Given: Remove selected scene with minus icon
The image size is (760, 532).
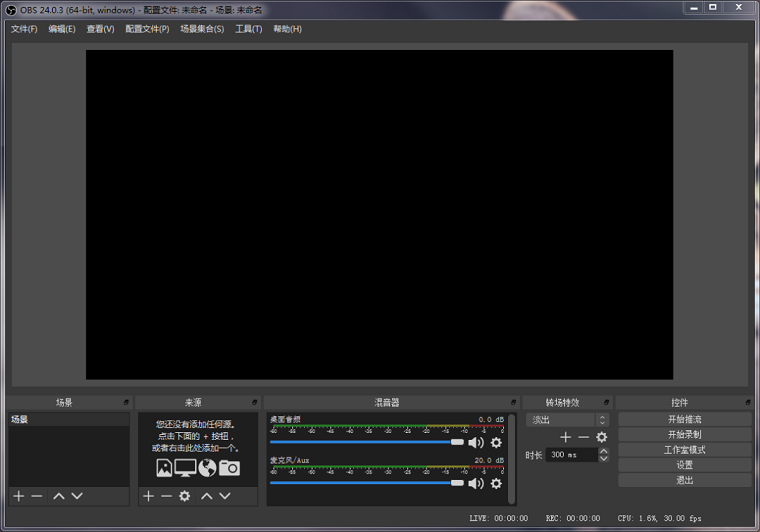Looking at the screenshot, I should 37,496.
